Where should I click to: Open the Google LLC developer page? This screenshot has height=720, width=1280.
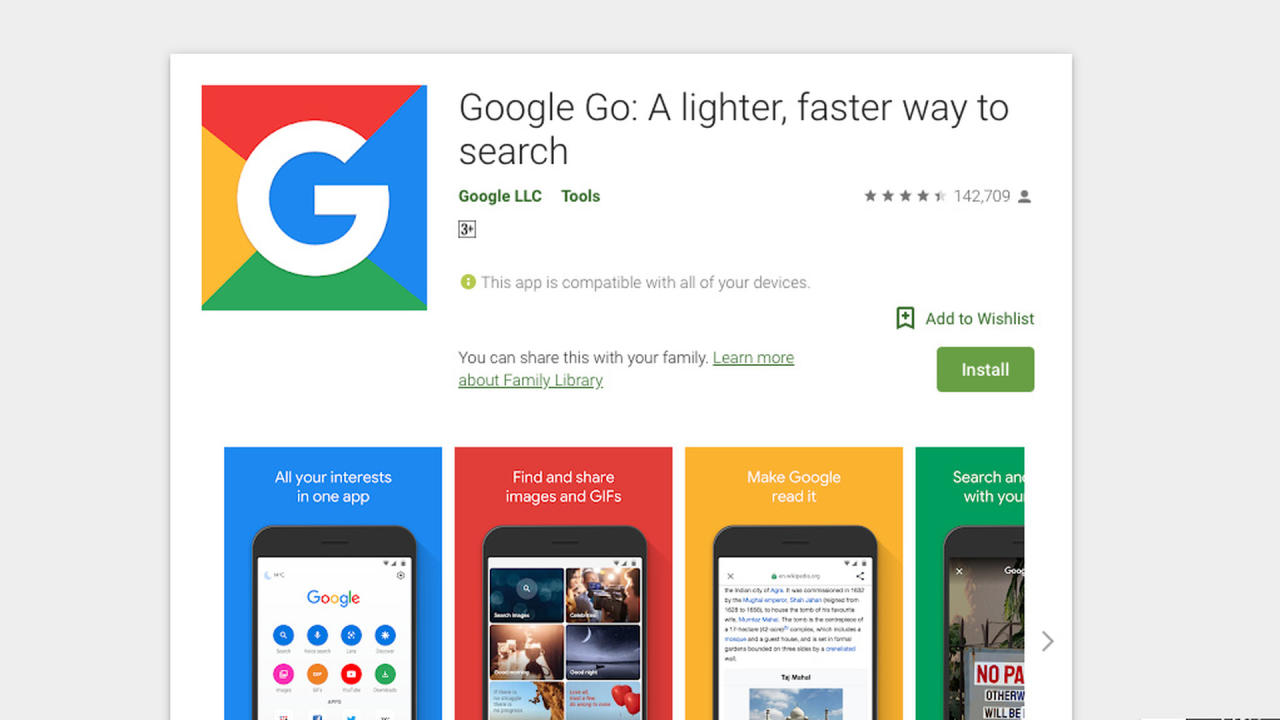pos(500,196)
